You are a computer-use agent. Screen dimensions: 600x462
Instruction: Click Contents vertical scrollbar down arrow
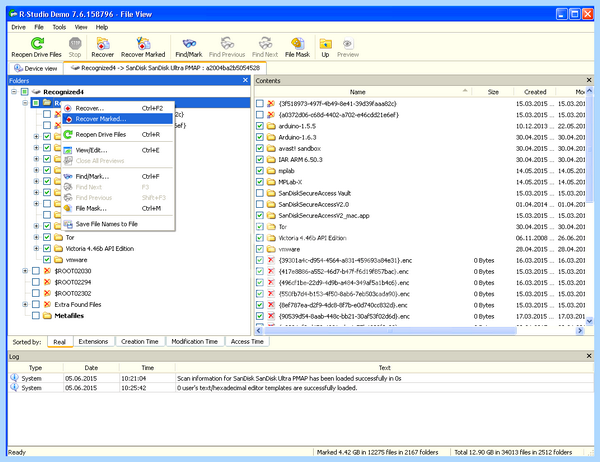(589, 322)
